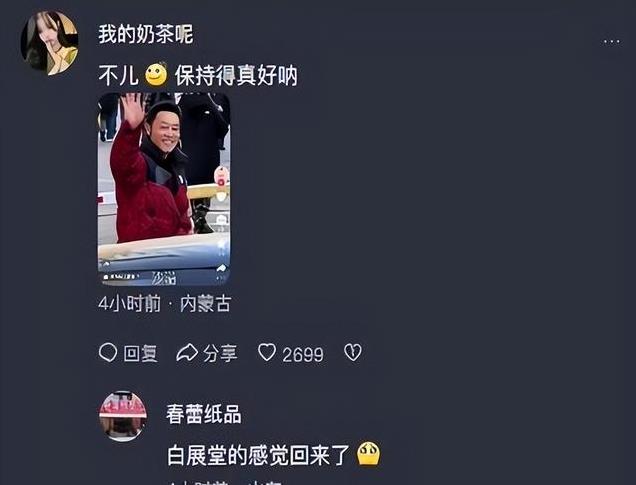Tap the share arrow icon
The image size is (636, 485).
(x=187, y=353)
